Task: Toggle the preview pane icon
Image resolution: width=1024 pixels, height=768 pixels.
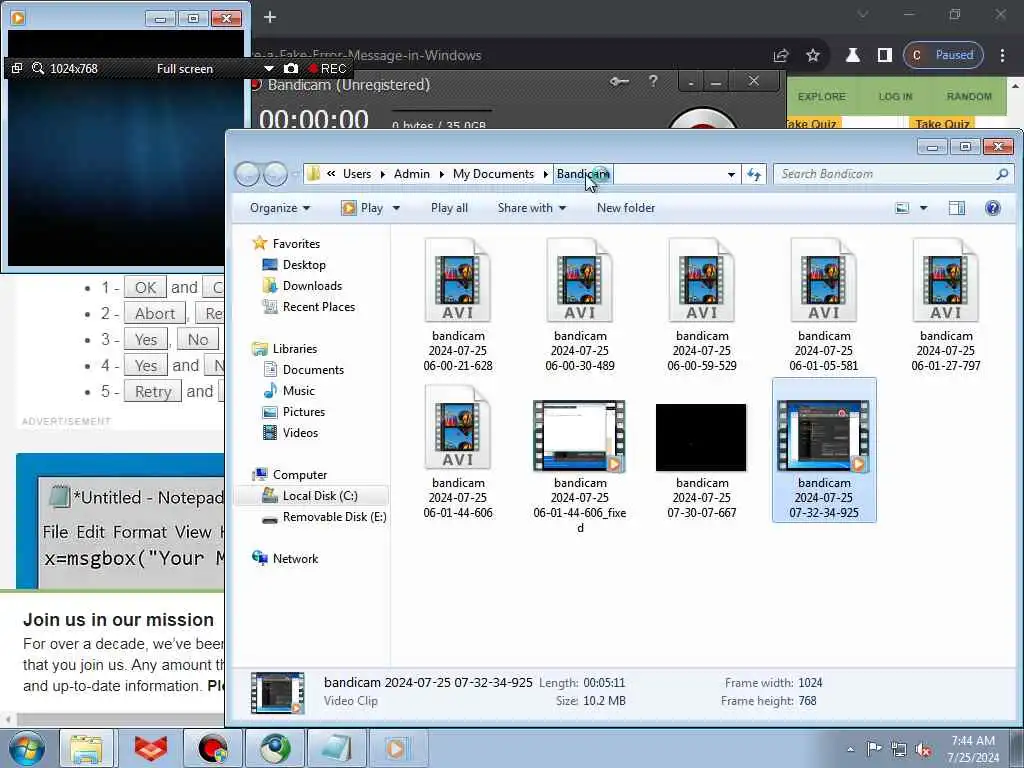Action: [x=957, y=208]
